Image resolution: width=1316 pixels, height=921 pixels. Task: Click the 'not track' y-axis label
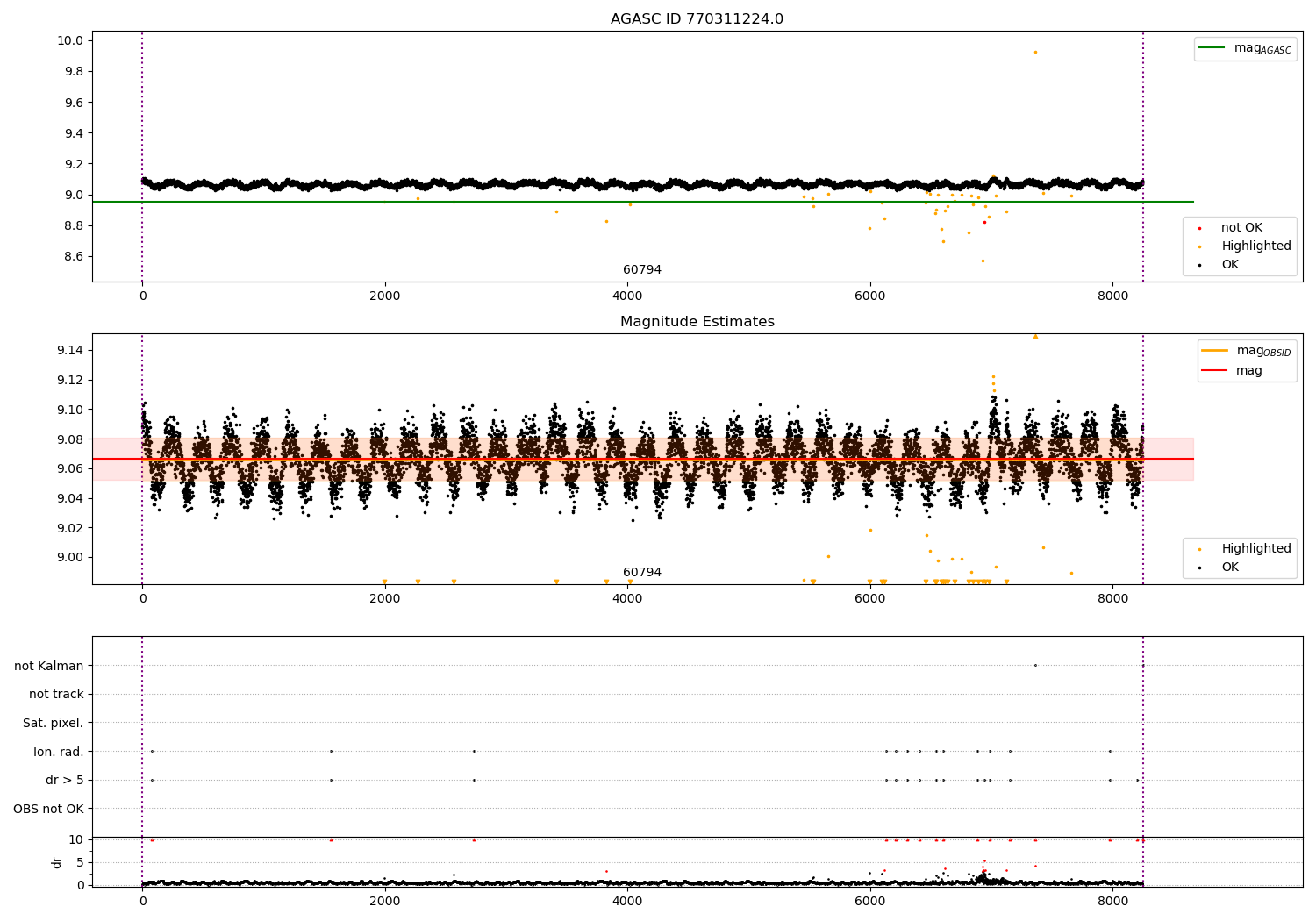click(x=56, y=694)
